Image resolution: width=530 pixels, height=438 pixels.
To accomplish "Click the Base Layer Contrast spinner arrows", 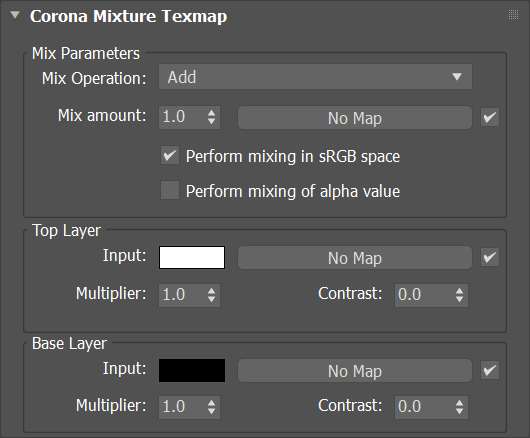I will [x=459, y=407].
